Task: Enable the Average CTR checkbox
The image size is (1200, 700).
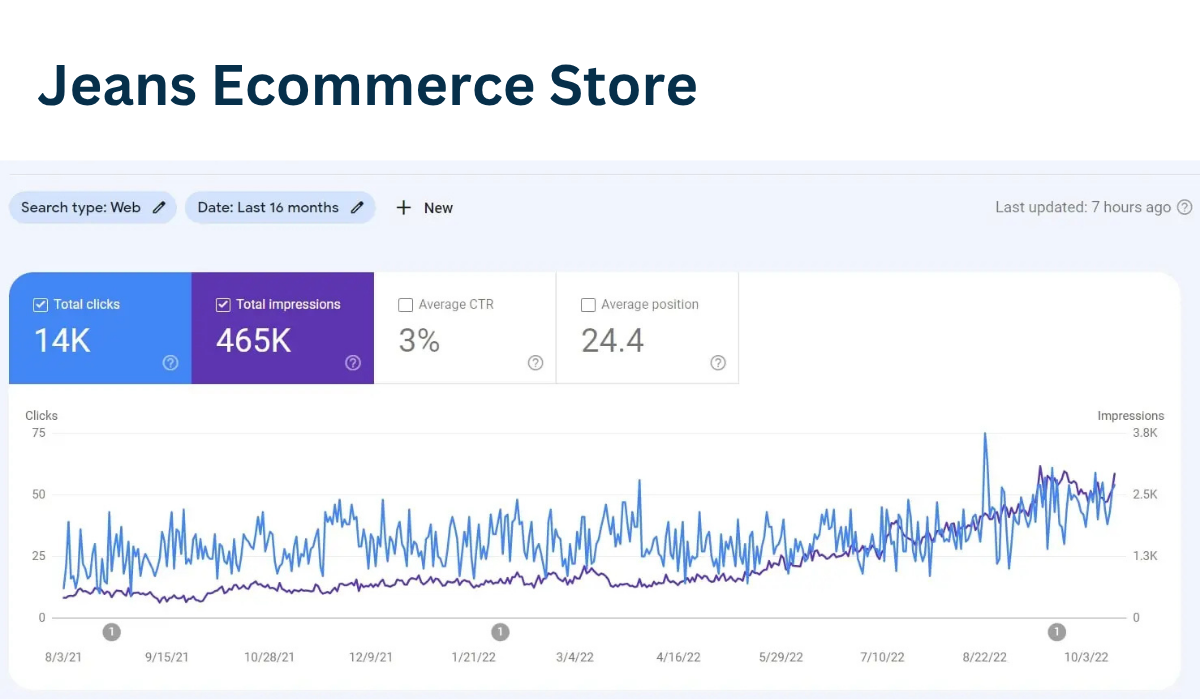Action: (405, 304)
